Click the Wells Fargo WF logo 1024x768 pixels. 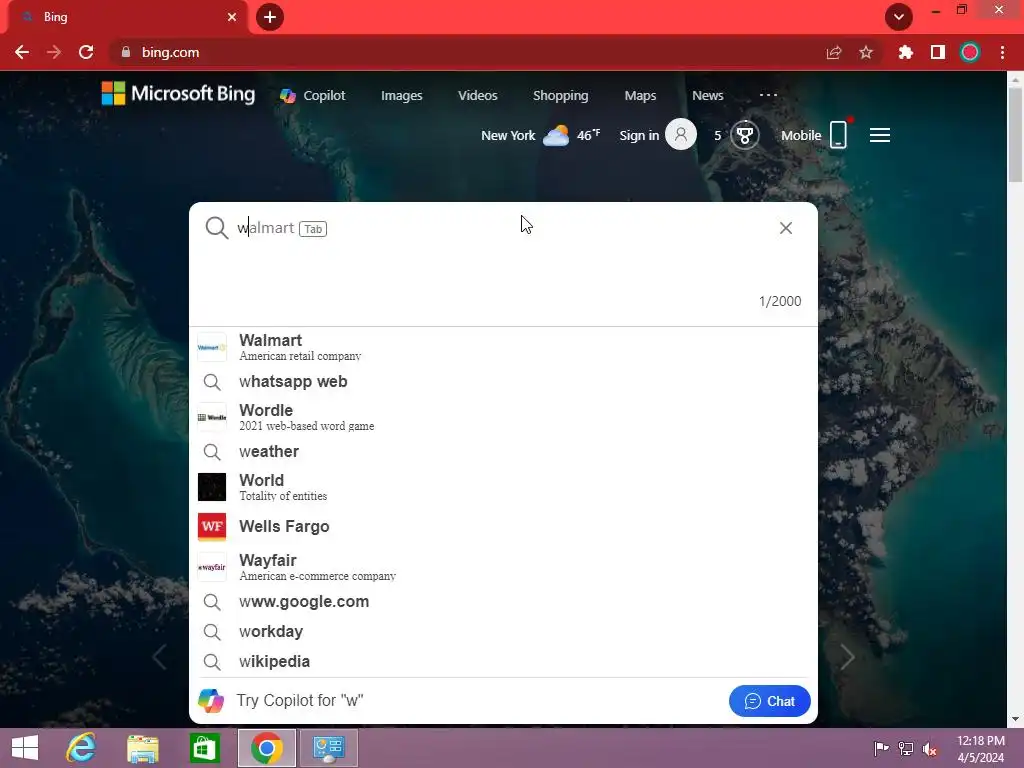[x=212, y=527]
